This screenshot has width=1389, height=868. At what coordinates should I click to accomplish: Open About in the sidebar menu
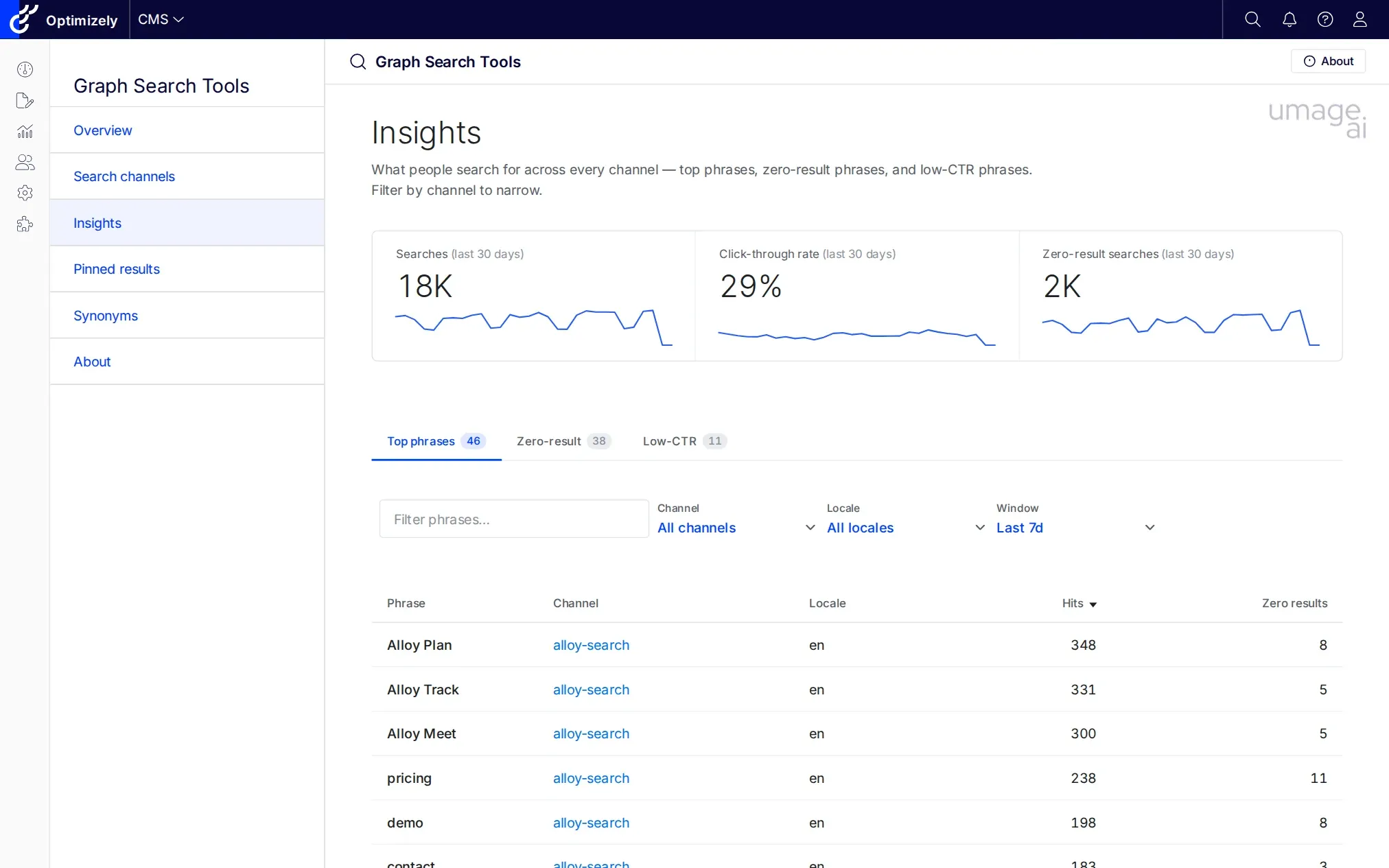click(x=187, y=362)
